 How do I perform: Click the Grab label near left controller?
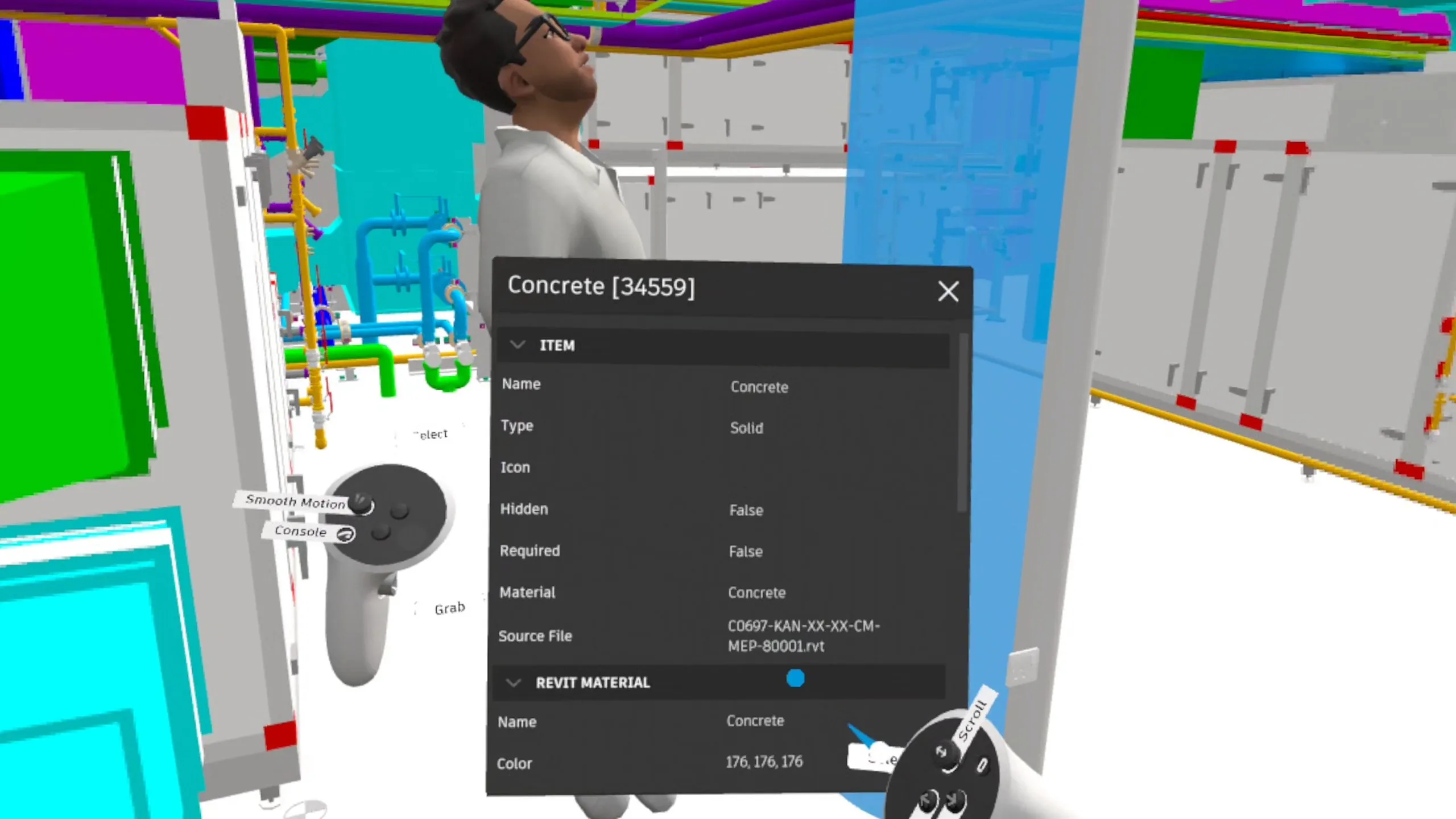pos(449,609)
